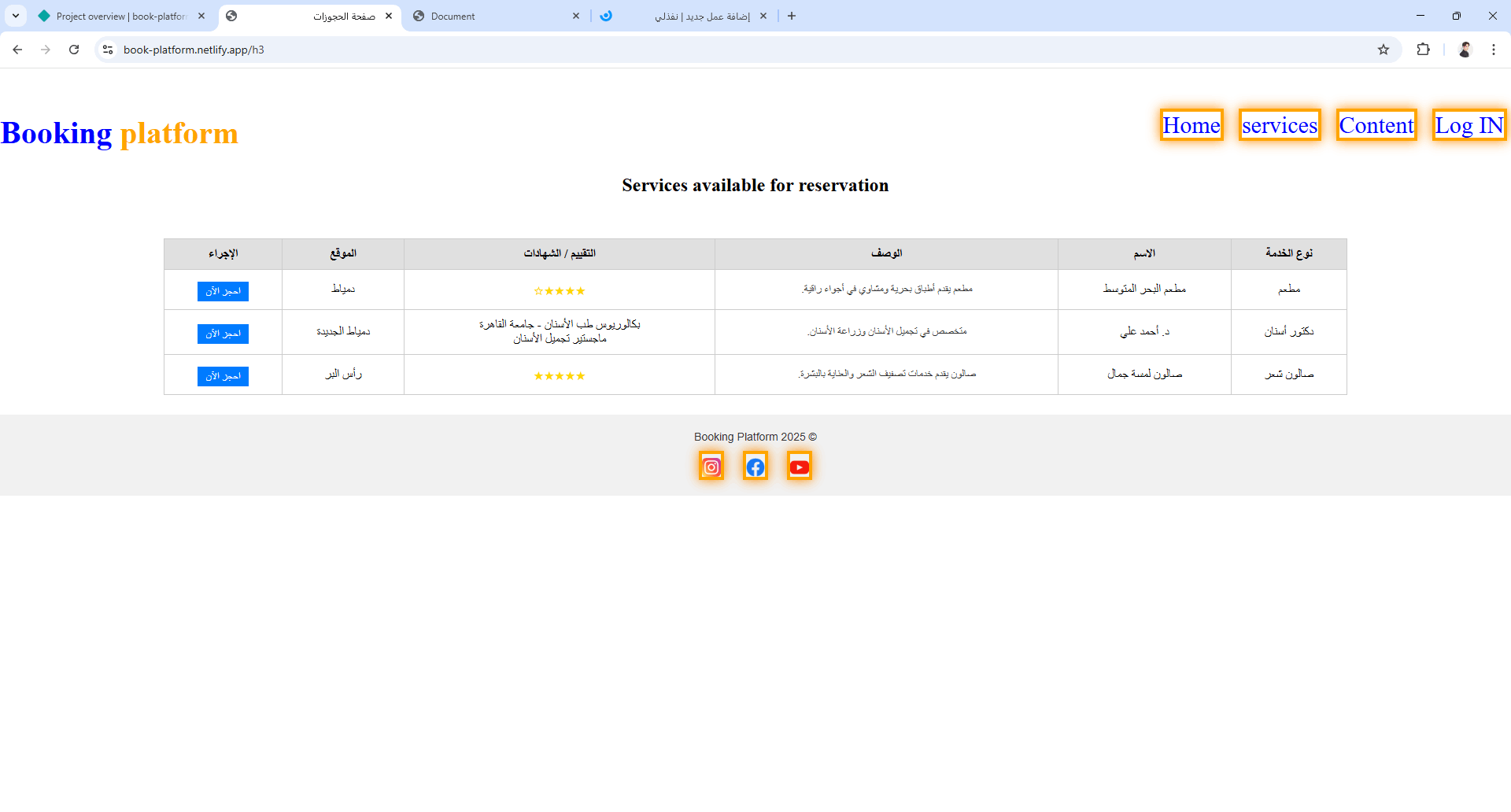Open Chrome's three-dot menu
Image resolution: width=1511 pixels, height=812 pixels.
coord(1494,50)
